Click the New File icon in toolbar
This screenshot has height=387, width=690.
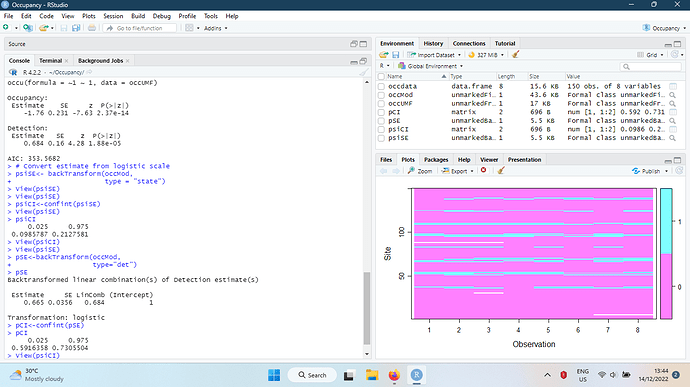pos(6,28)
